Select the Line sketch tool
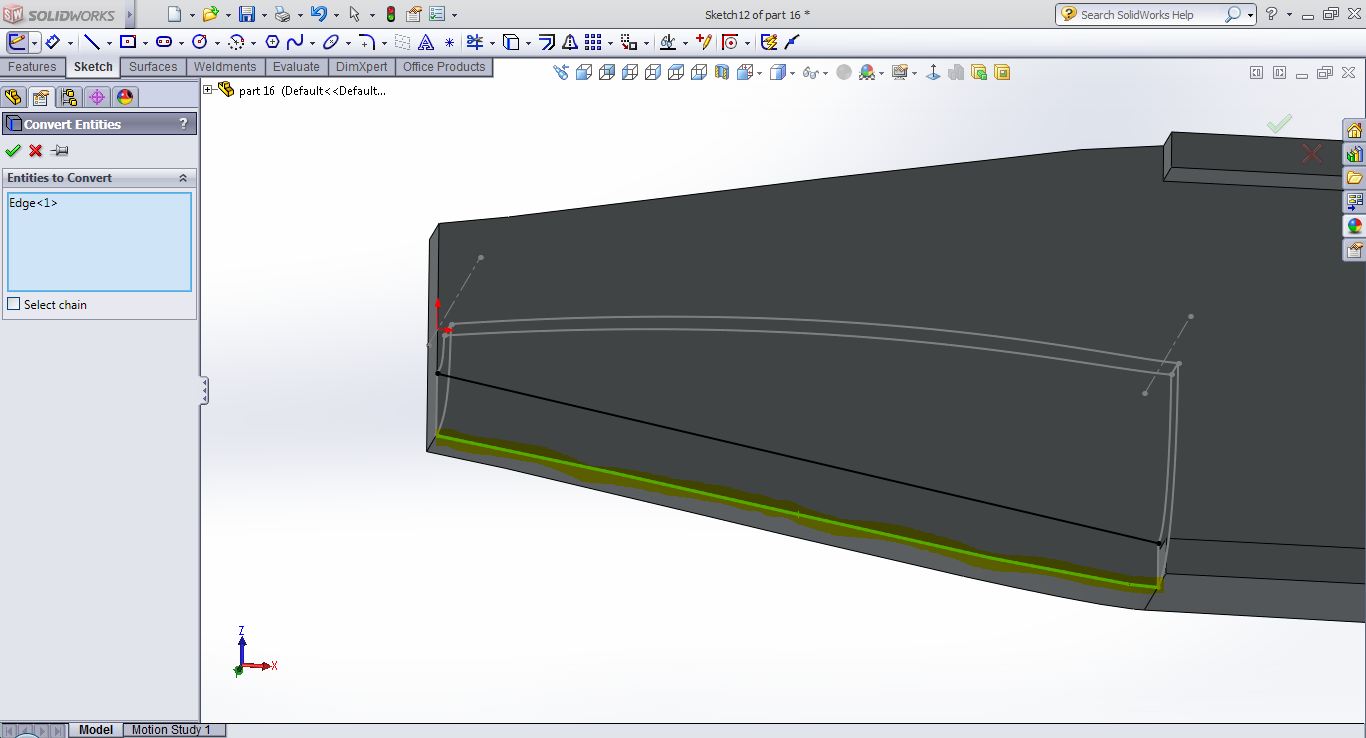The width and height of the screenshot is (1366, 738). click(x=91, y=42)
